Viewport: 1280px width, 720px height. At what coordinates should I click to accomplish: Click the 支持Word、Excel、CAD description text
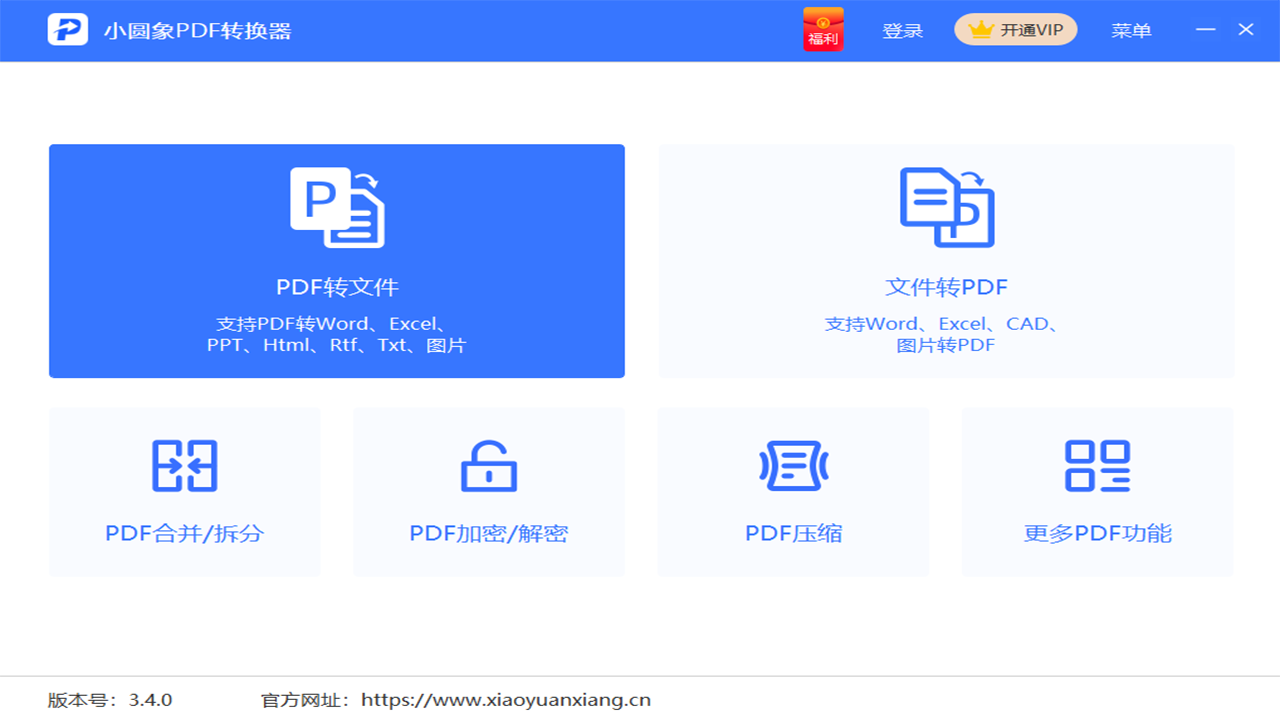[946, 334]
